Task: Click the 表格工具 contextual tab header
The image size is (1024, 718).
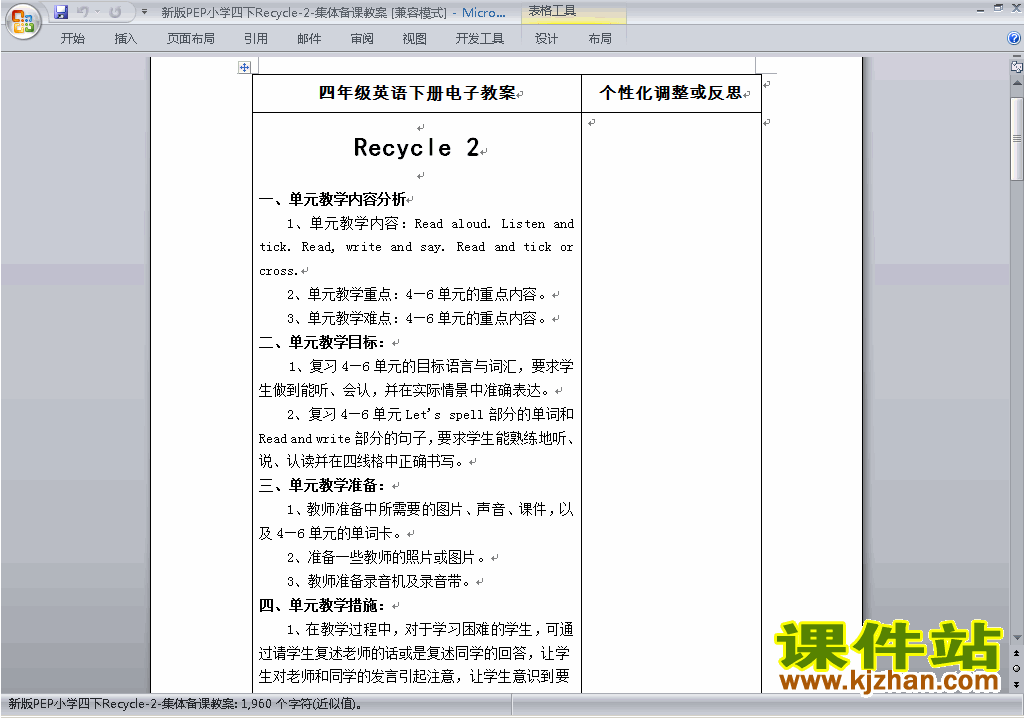Action: click(552, 11)
